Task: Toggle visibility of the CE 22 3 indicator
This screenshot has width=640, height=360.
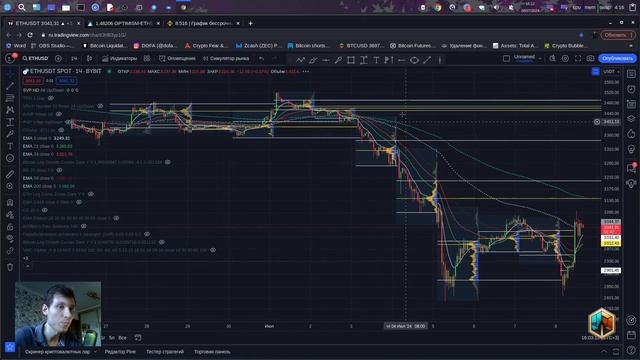Action: pos(44,210)
